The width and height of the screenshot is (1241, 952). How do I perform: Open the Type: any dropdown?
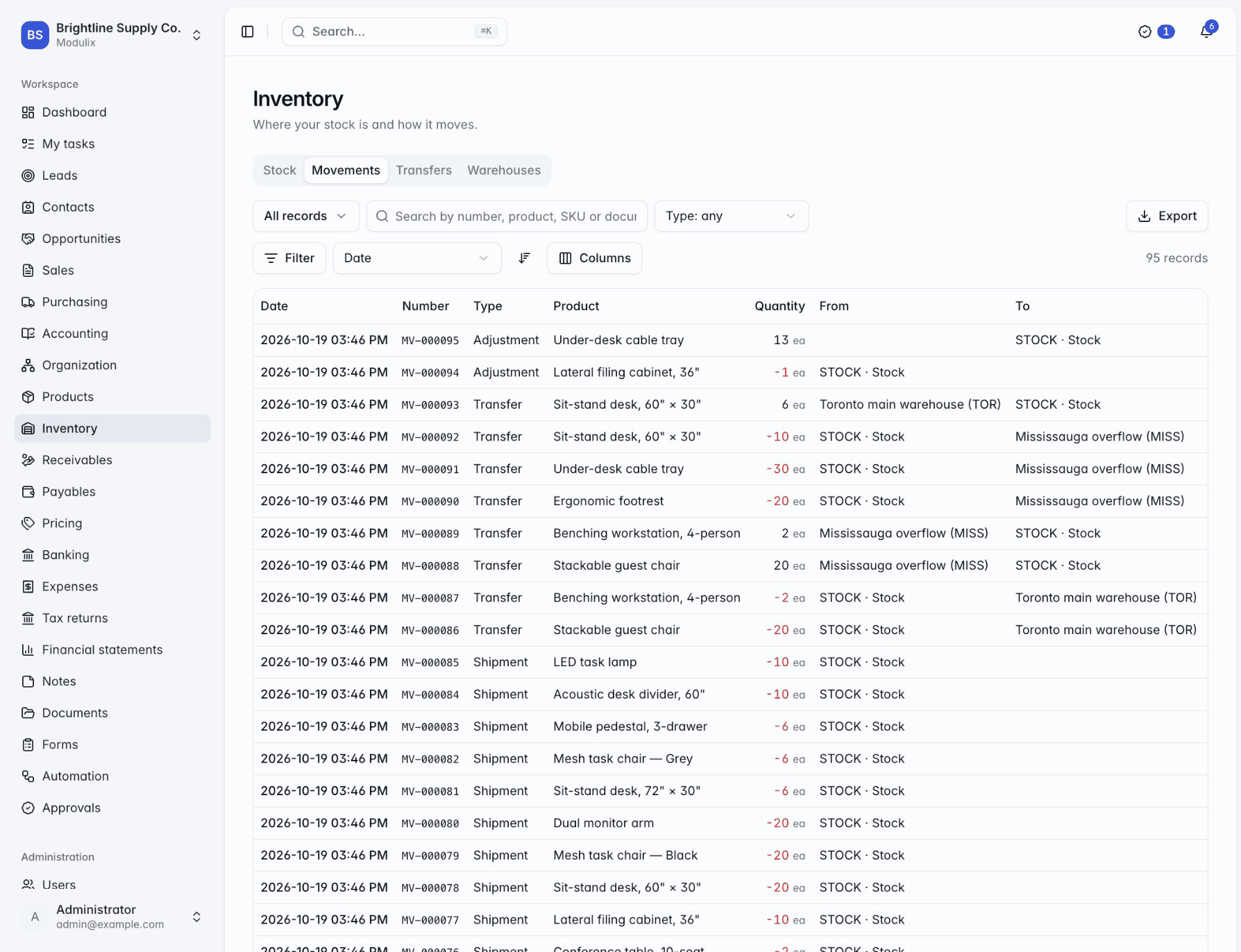(731, 216)
